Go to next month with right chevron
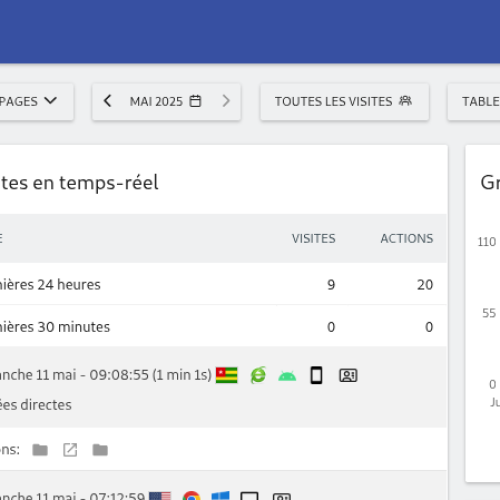This screenshot has width=500, height=500. pyautogui.click(x=226, y=101)
